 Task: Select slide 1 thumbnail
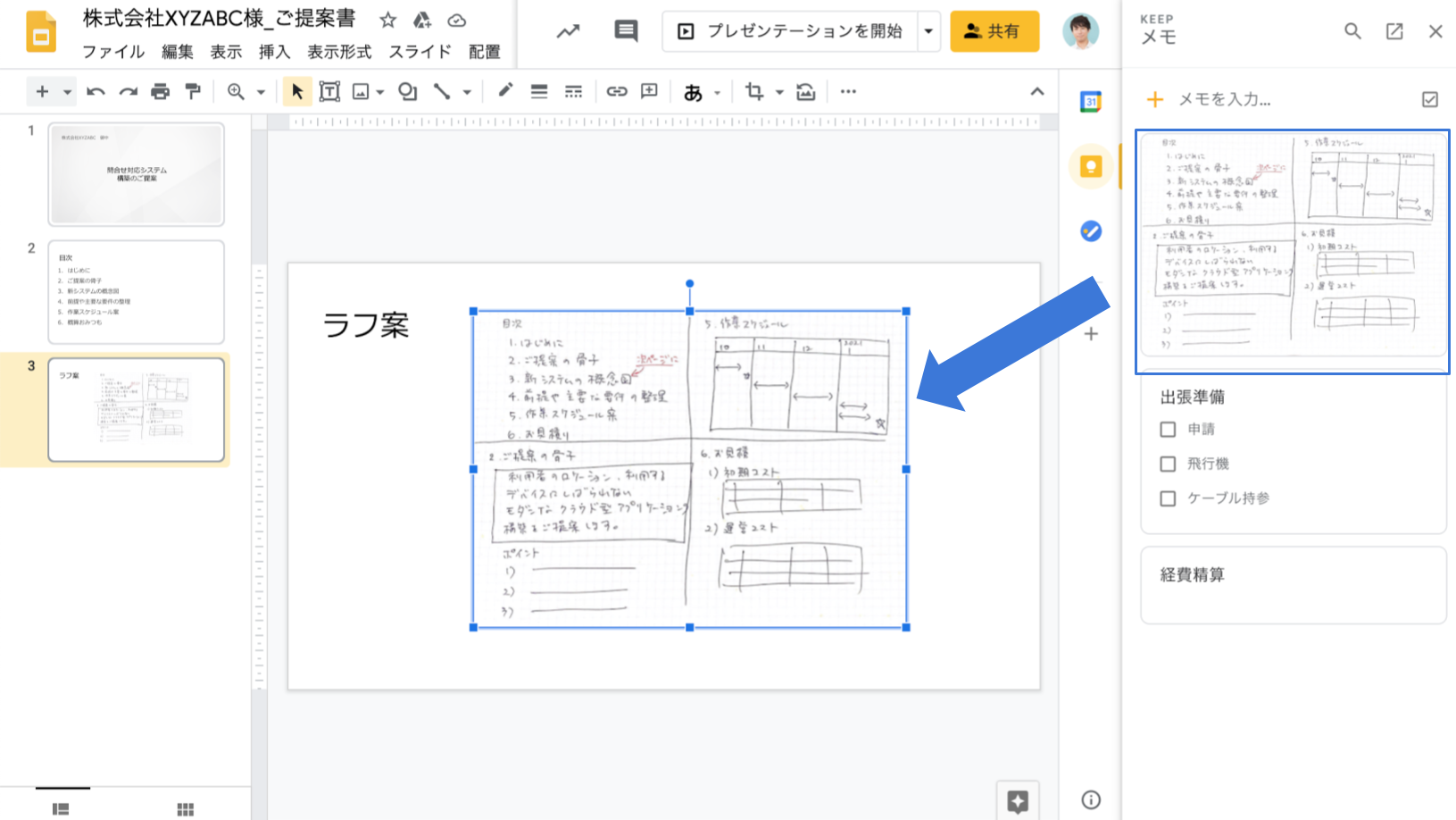pyautogui.click(x=136, y=174)
